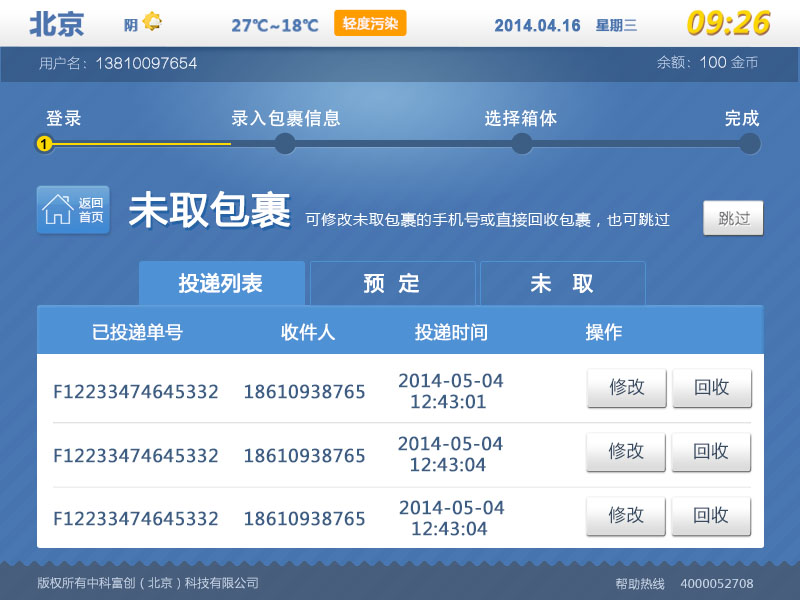Open the 预定 tab
The width and height of the screenshot is (800, 600).
(393, 283)
